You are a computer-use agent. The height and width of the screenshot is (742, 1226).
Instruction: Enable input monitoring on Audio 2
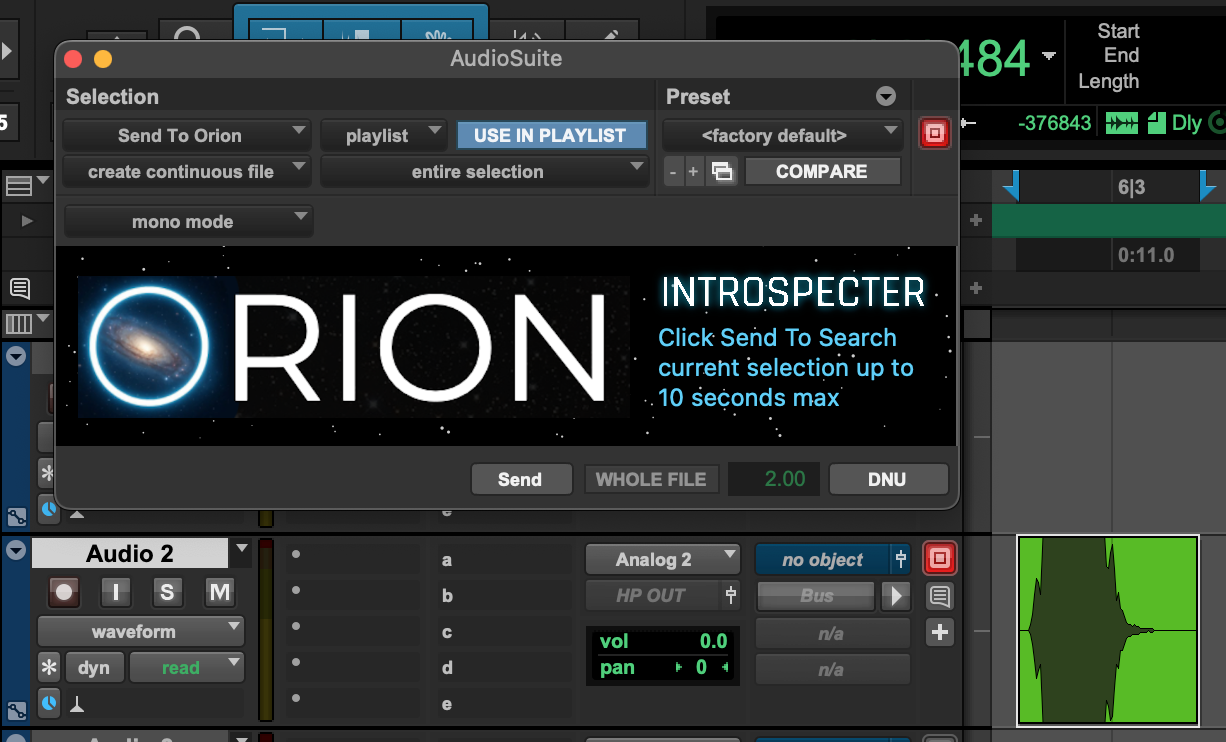click(116, 592)
